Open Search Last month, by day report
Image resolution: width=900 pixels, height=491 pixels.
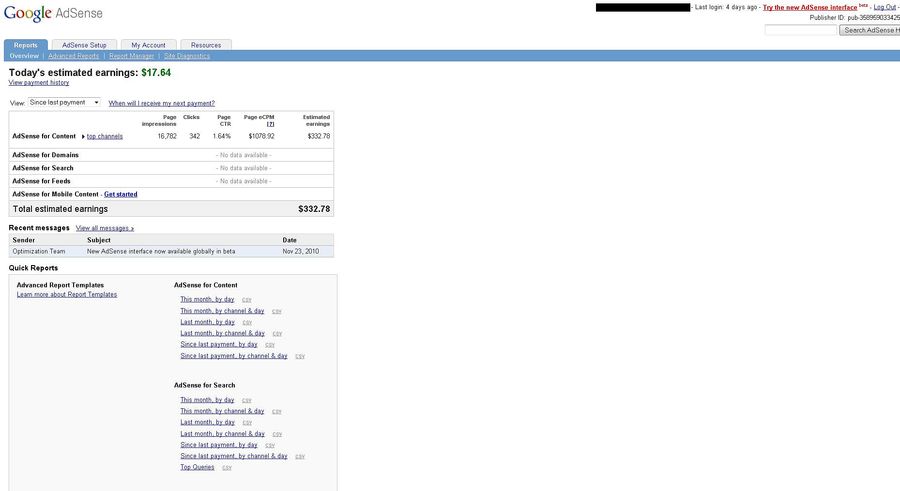207,422
